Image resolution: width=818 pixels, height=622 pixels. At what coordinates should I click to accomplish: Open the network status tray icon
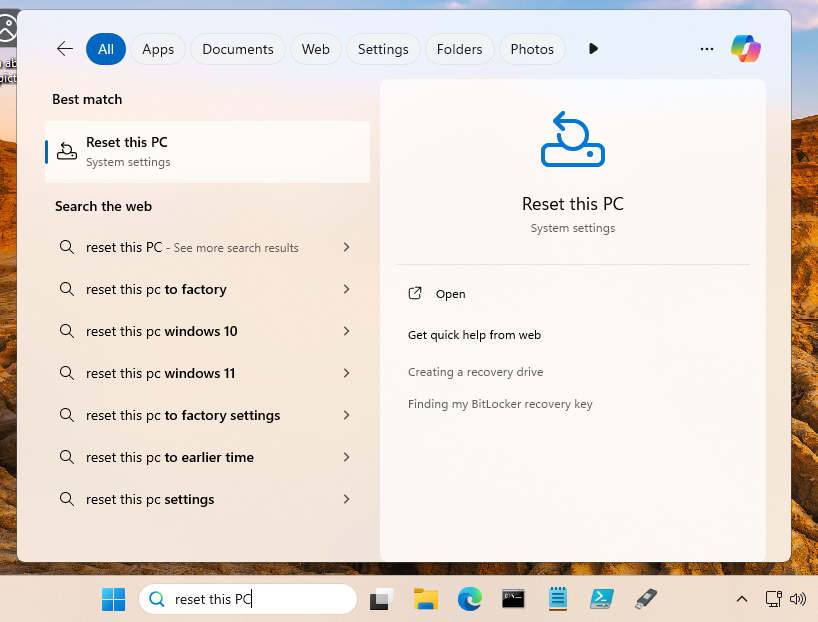pos(773,599)
